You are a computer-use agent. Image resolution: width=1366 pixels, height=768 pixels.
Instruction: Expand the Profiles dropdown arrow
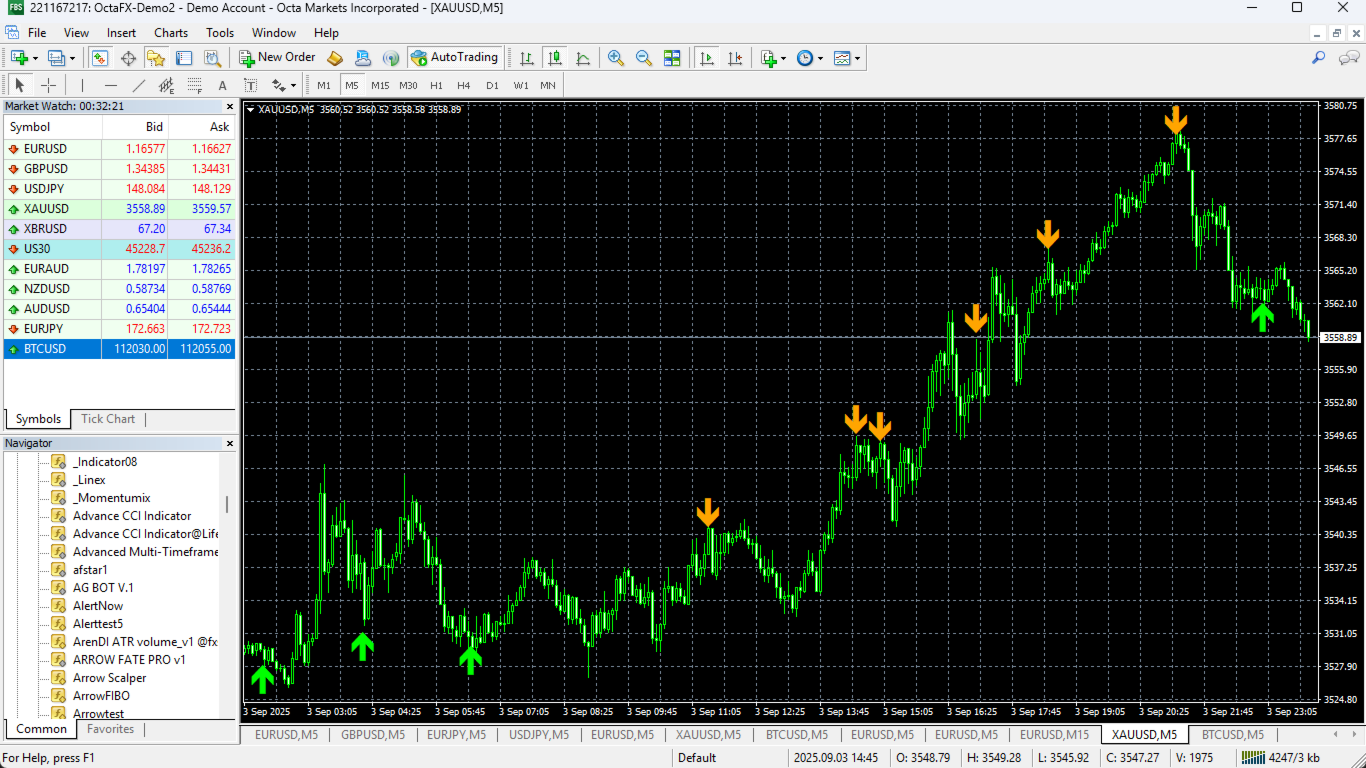click(x=72, y=58)
